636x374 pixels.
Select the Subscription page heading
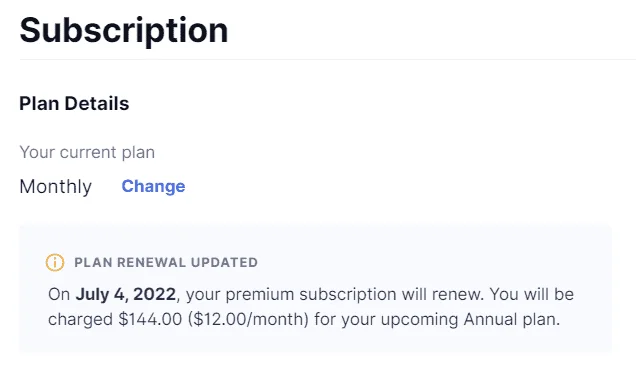tap(124, 31)
